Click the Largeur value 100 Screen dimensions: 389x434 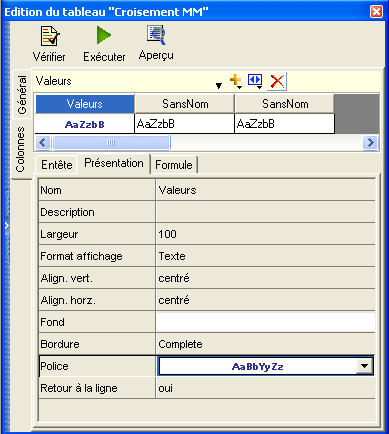pyautogui.click(x=265, y=234)
